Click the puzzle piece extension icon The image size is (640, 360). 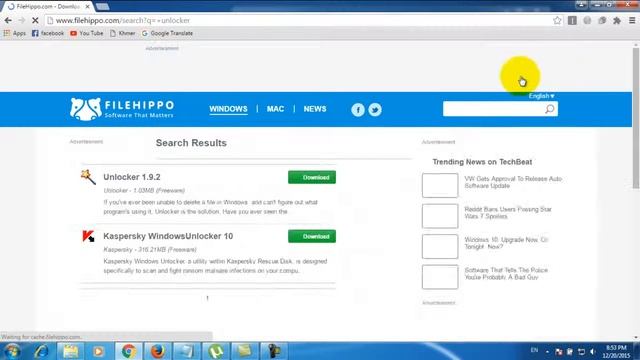pos(617,20)
